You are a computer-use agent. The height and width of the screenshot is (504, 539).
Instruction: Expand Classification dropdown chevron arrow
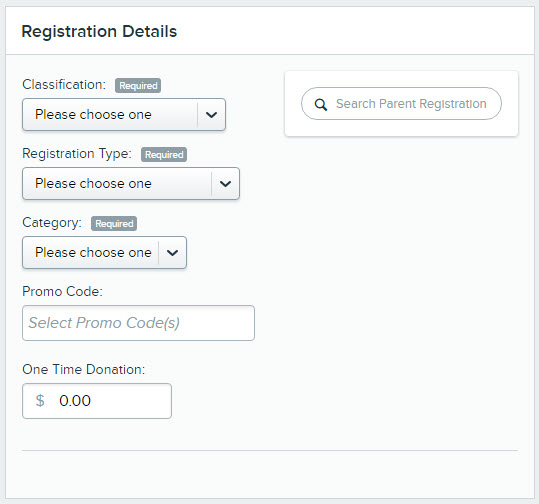tap(211, 115)
